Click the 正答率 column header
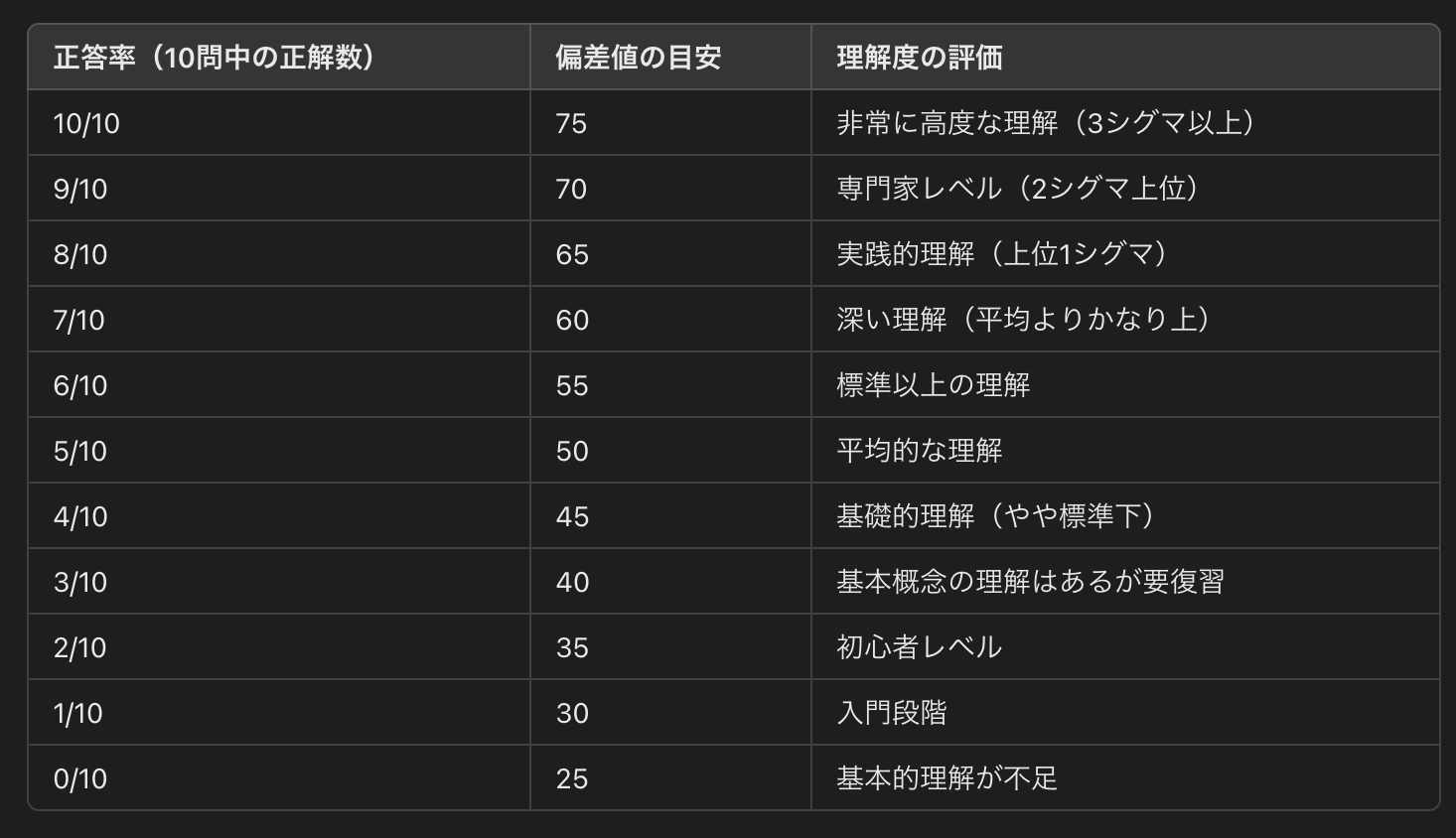Viewport: 1456px width, 838px height. pyautogui.click(x=215, y=58)
